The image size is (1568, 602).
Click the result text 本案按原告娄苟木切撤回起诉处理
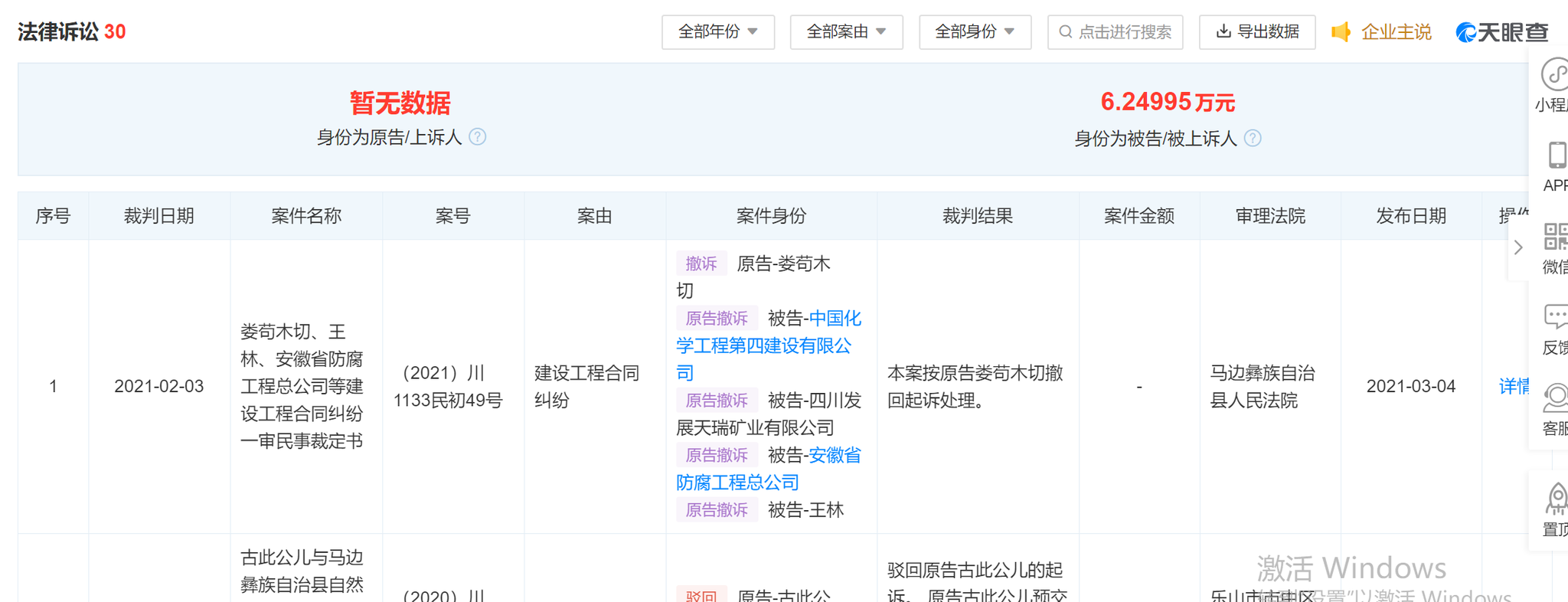975,387
